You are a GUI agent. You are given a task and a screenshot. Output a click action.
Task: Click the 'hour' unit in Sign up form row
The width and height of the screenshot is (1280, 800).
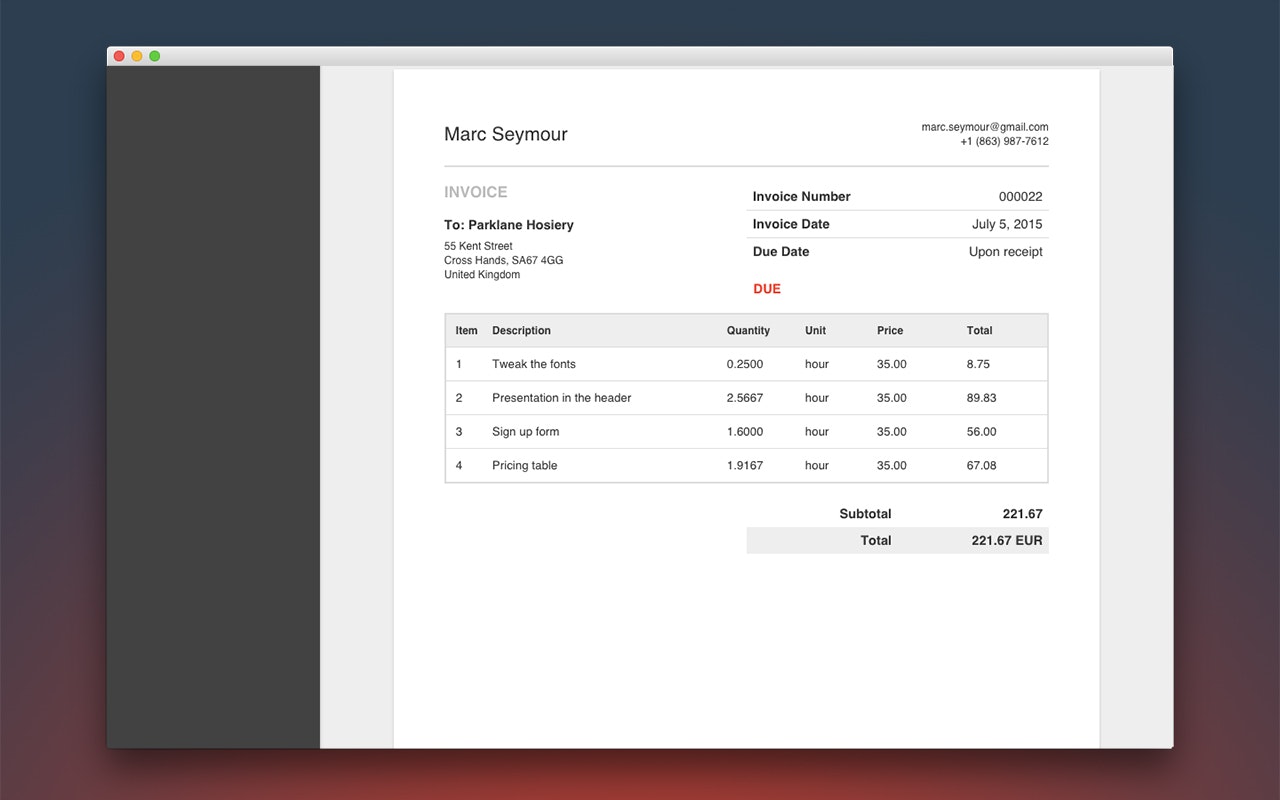click(x=817, y=432)
